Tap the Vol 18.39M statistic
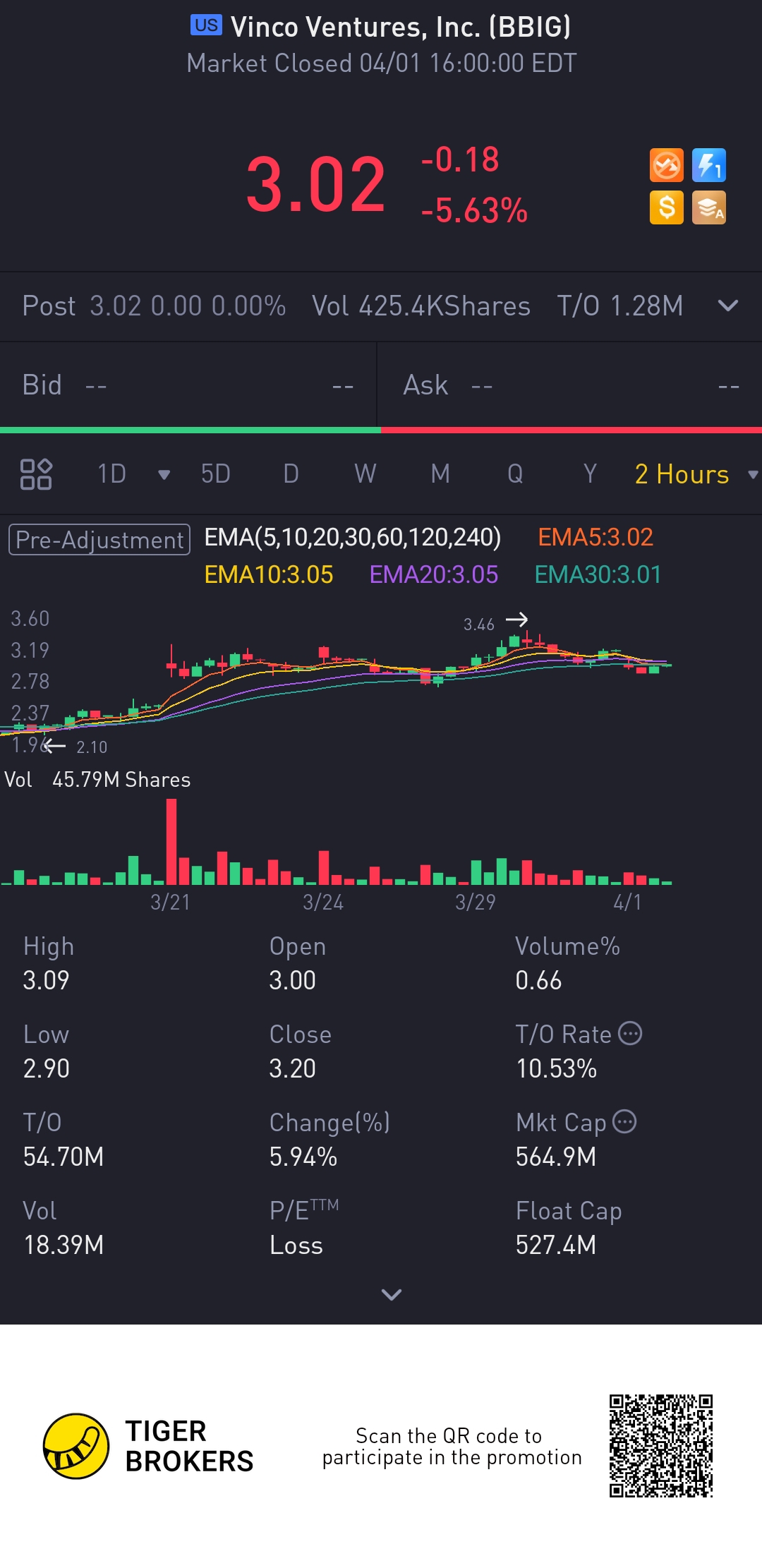 coord(64,1229)
